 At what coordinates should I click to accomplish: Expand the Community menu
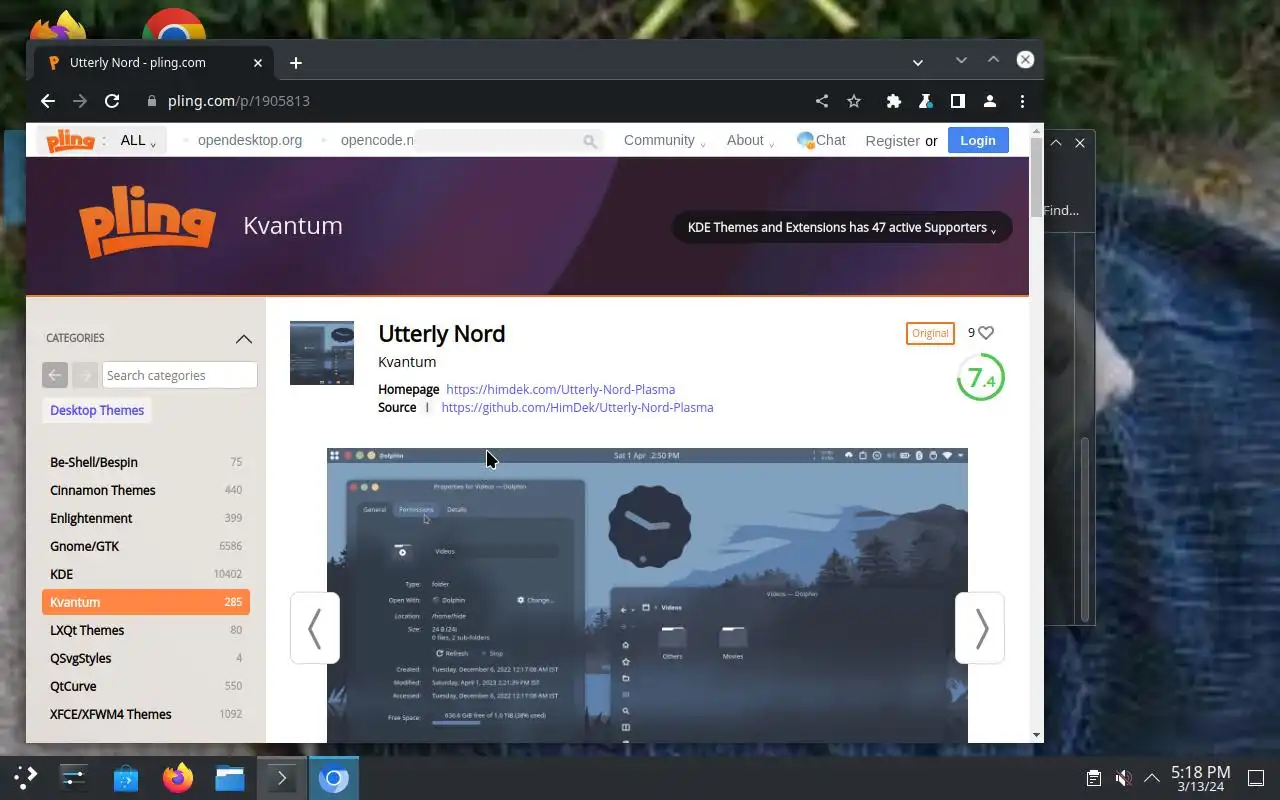point(665,141)
